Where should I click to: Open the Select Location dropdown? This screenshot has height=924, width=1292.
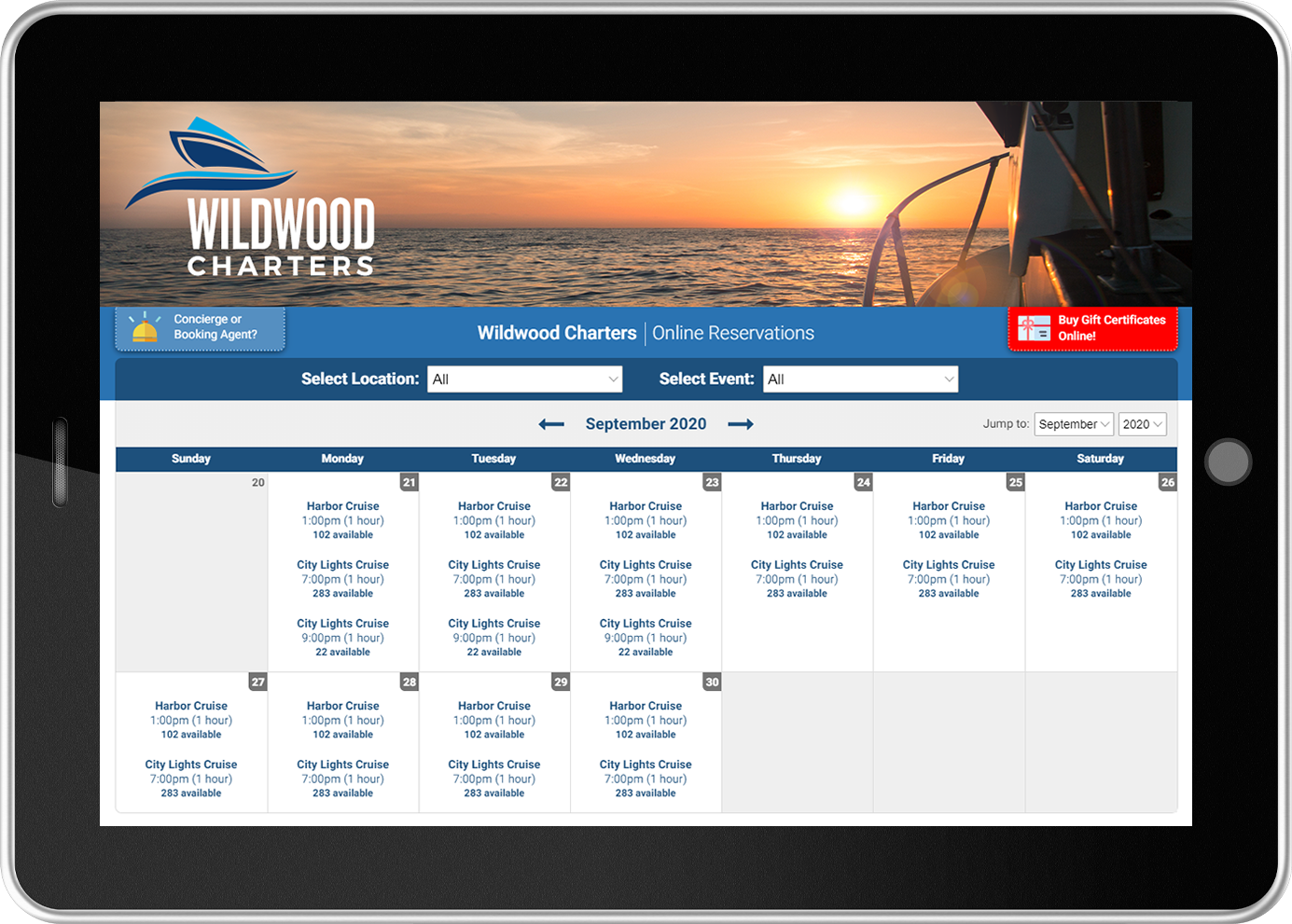[524, 379]
